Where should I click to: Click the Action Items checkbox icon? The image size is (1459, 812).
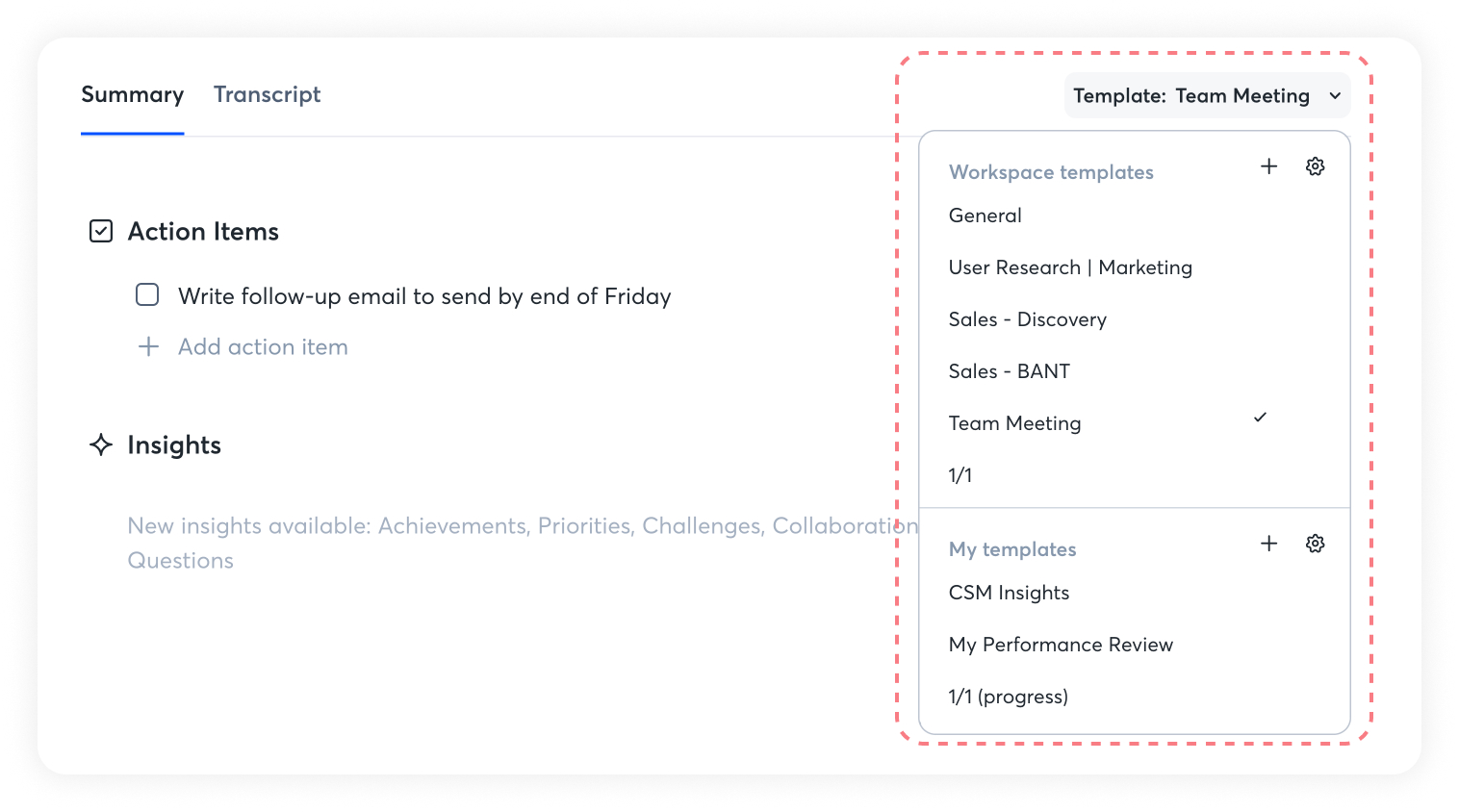(x=101, y=231)
